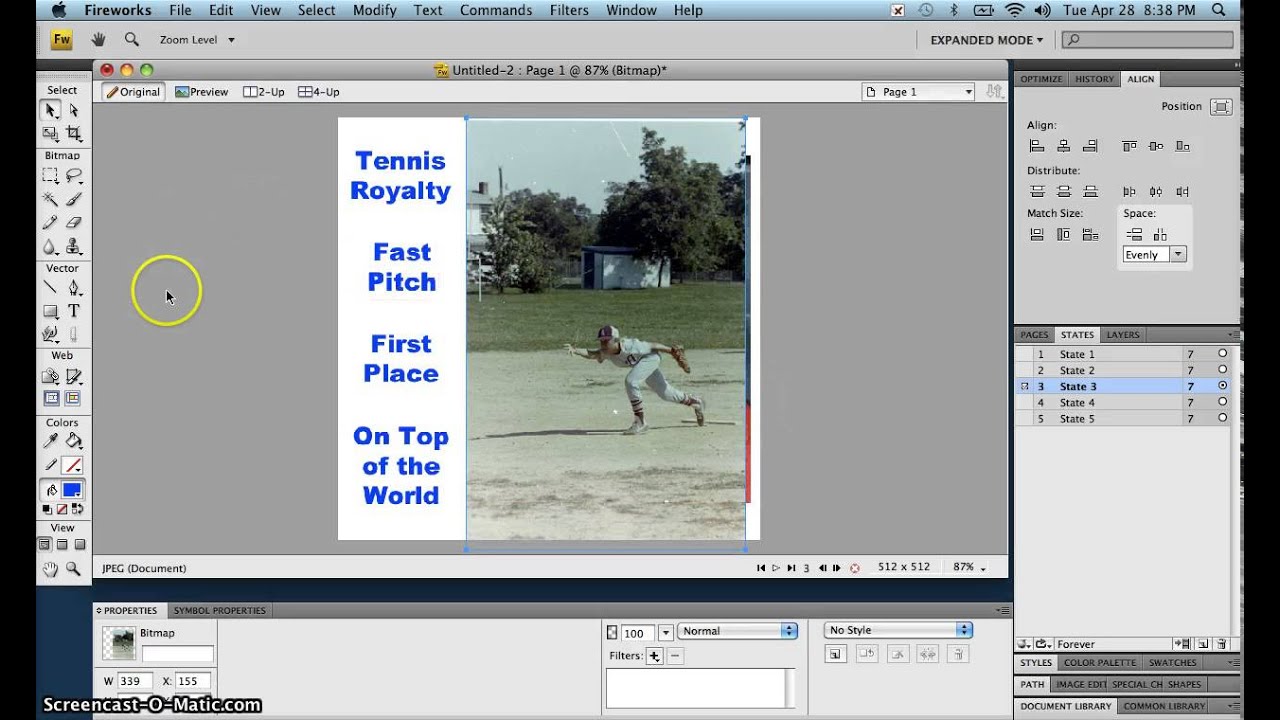
Task: Select the Rectangle vector tool
Action: pos(50,312)
